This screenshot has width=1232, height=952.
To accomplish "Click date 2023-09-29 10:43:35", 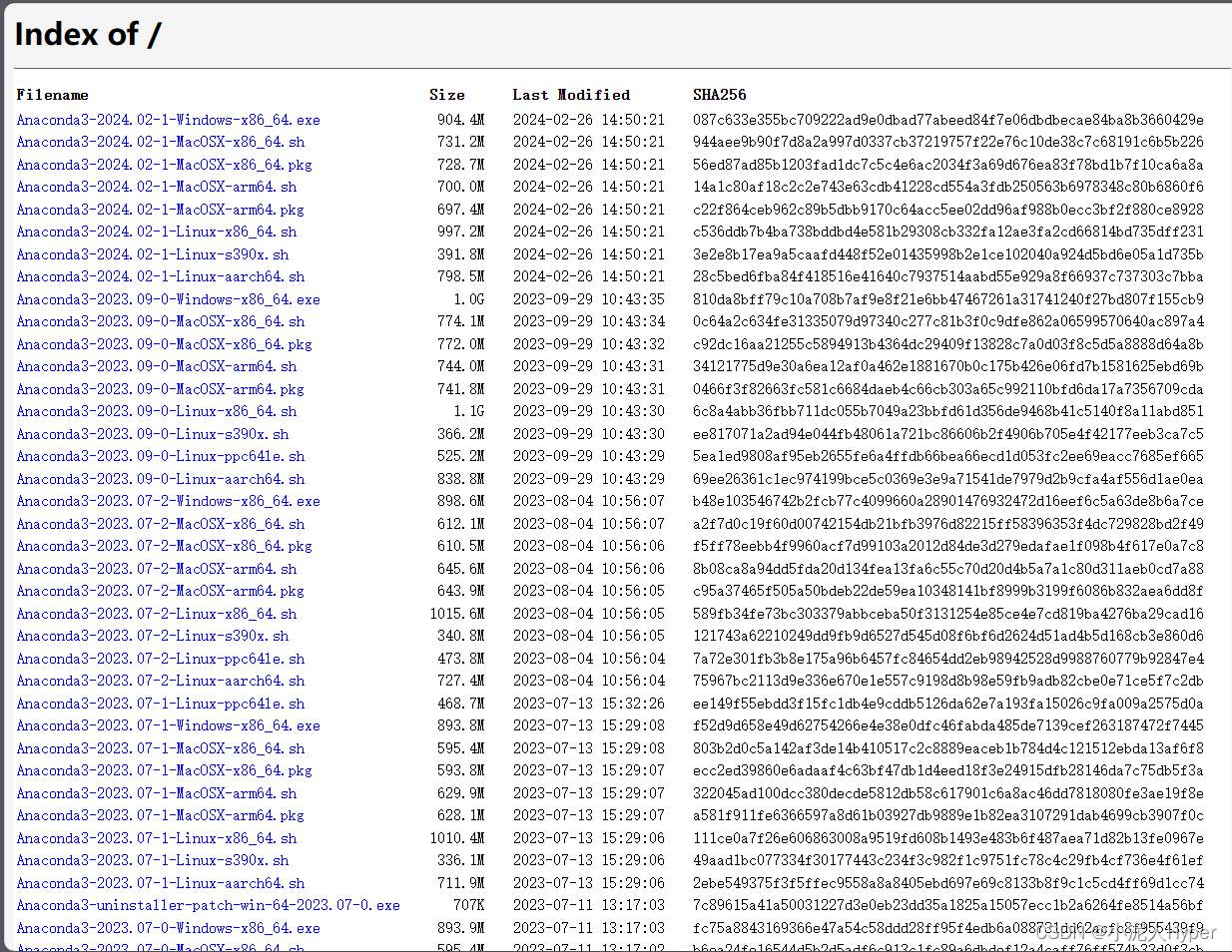I will (589, 299).
